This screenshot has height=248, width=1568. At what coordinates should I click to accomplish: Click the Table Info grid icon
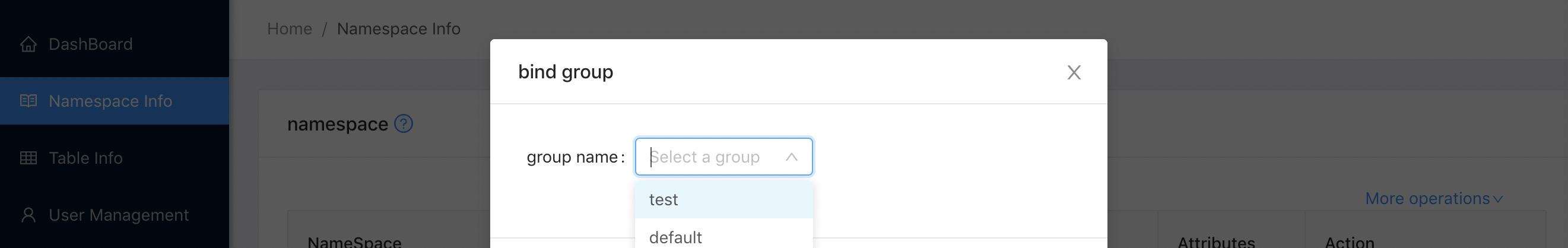28,158
